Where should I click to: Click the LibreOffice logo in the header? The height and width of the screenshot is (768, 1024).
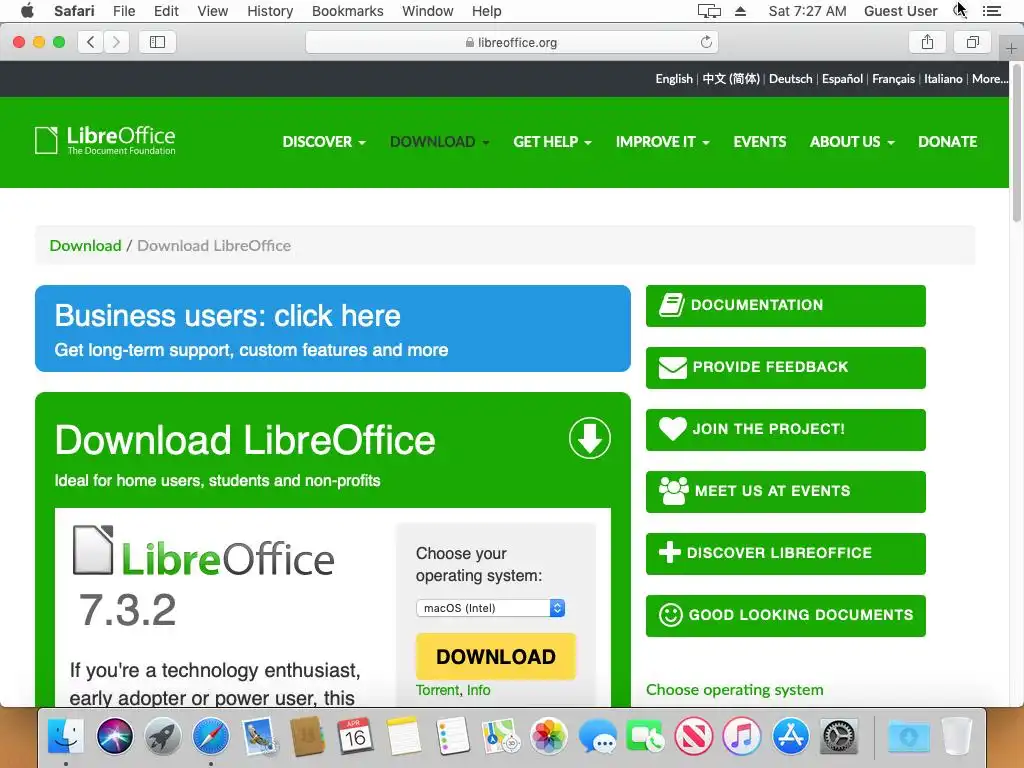pos(105,140)
